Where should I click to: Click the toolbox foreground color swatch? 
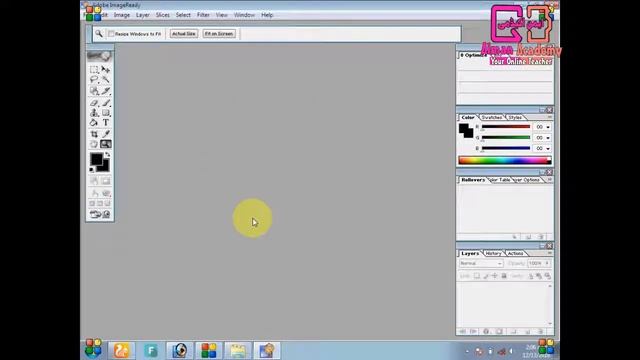click(96, 159)
